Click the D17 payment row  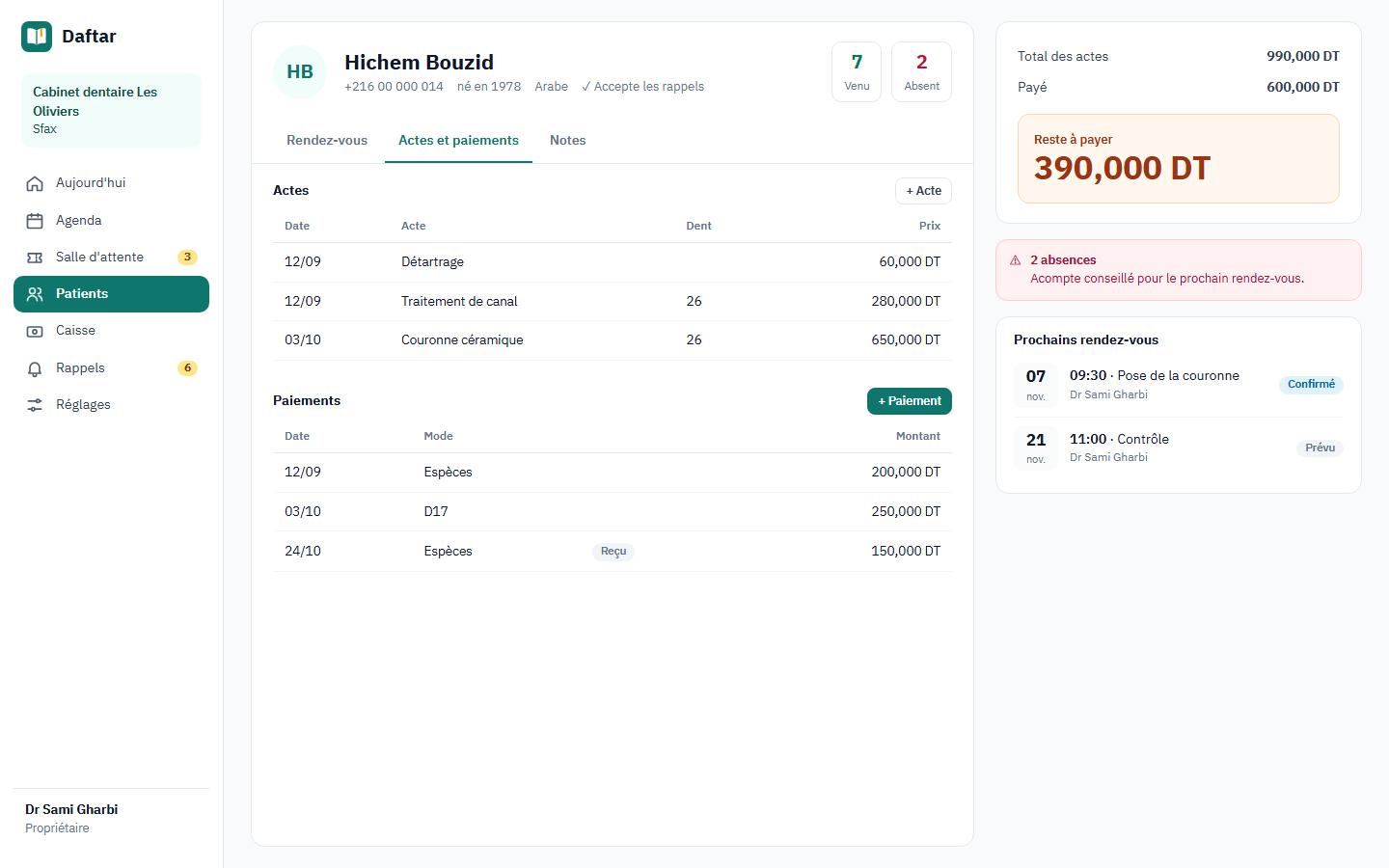point(613,512)
